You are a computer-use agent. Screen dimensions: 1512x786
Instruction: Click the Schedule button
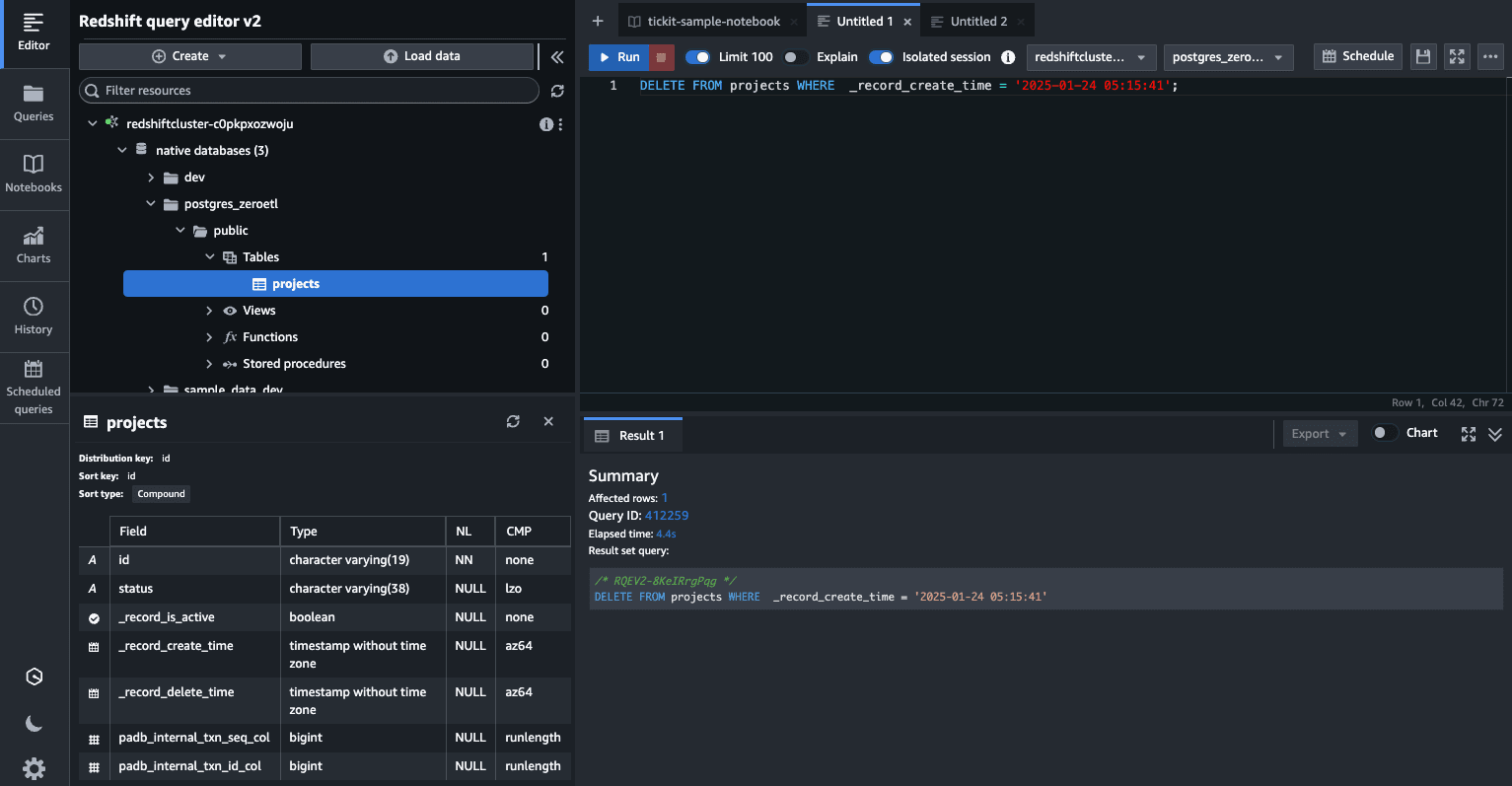click(x=1358, y=56)
